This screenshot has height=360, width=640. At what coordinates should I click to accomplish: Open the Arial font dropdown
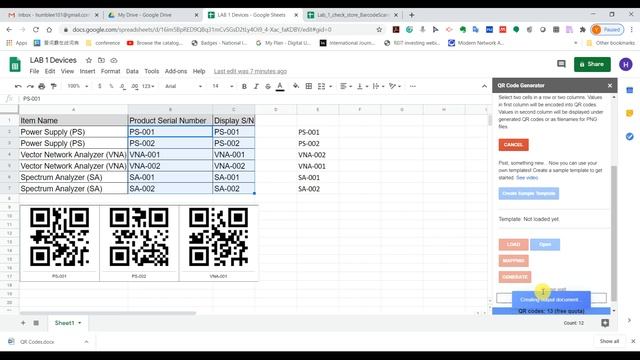(x=183, y=86)
